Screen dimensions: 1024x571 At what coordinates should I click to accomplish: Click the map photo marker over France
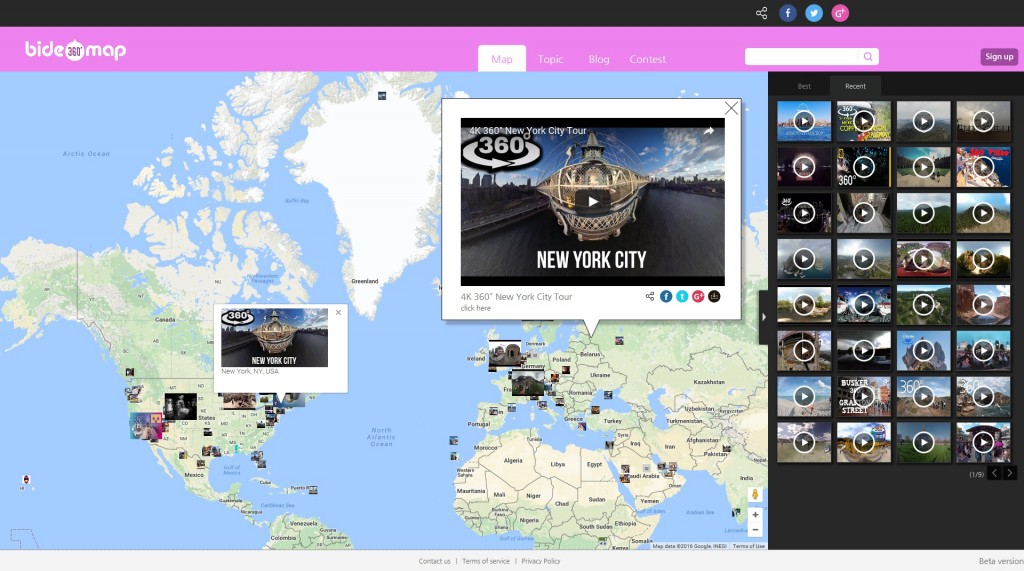(528, 383)
